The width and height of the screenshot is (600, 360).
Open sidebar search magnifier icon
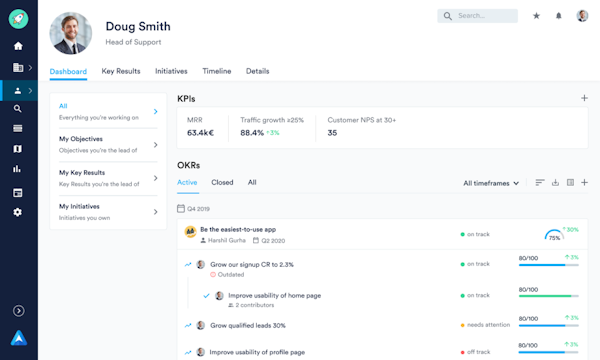pos(18,109)
